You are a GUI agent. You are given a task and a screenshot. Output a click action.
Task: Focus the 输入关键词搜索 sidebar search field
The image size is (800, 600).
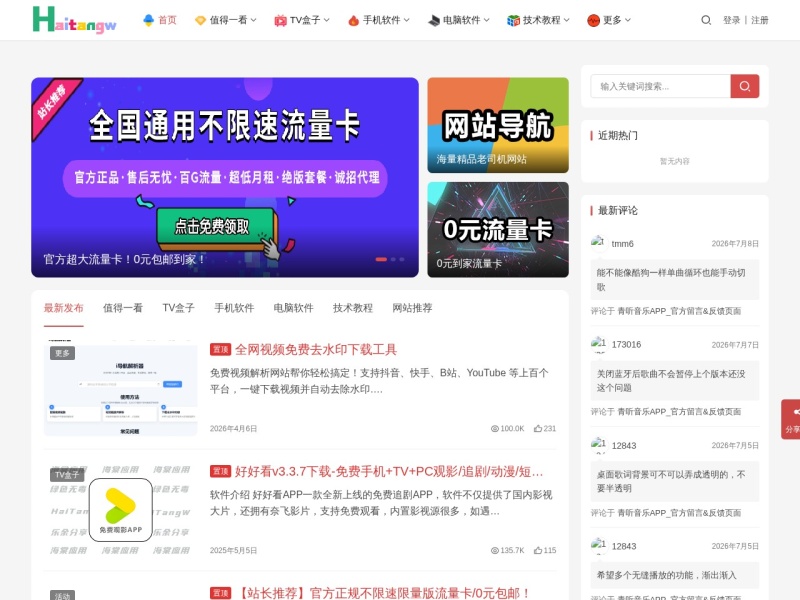click(661, 86)
